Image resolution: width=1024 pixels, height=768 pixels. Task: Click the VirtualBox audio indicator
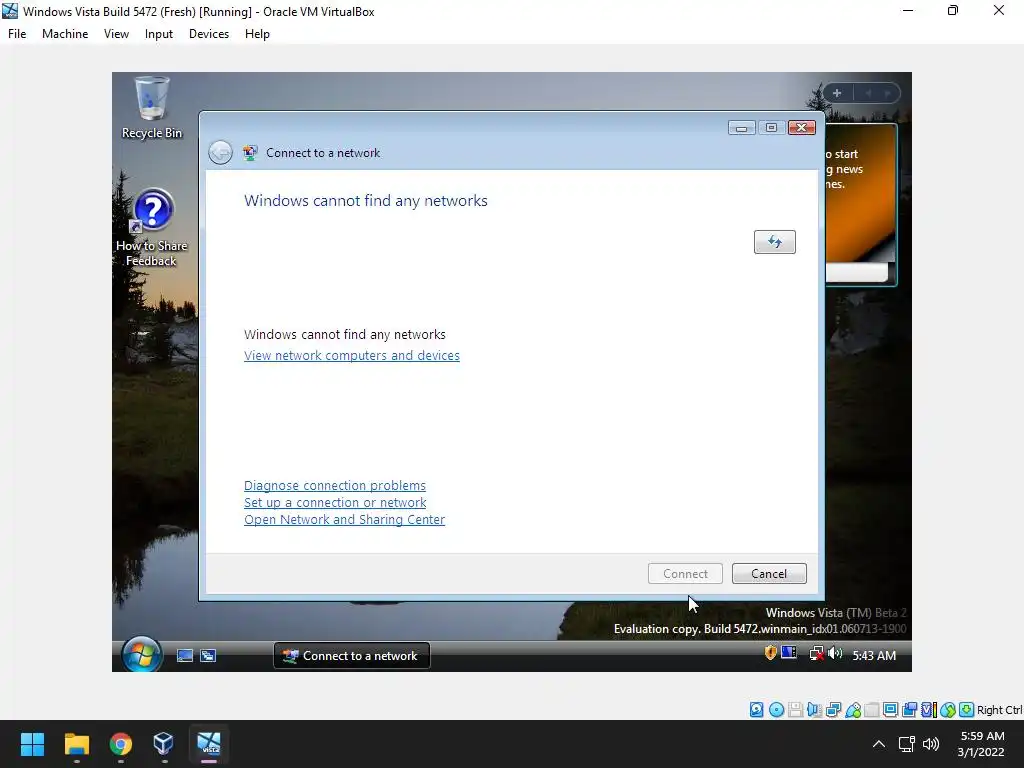tap(814, 710)
